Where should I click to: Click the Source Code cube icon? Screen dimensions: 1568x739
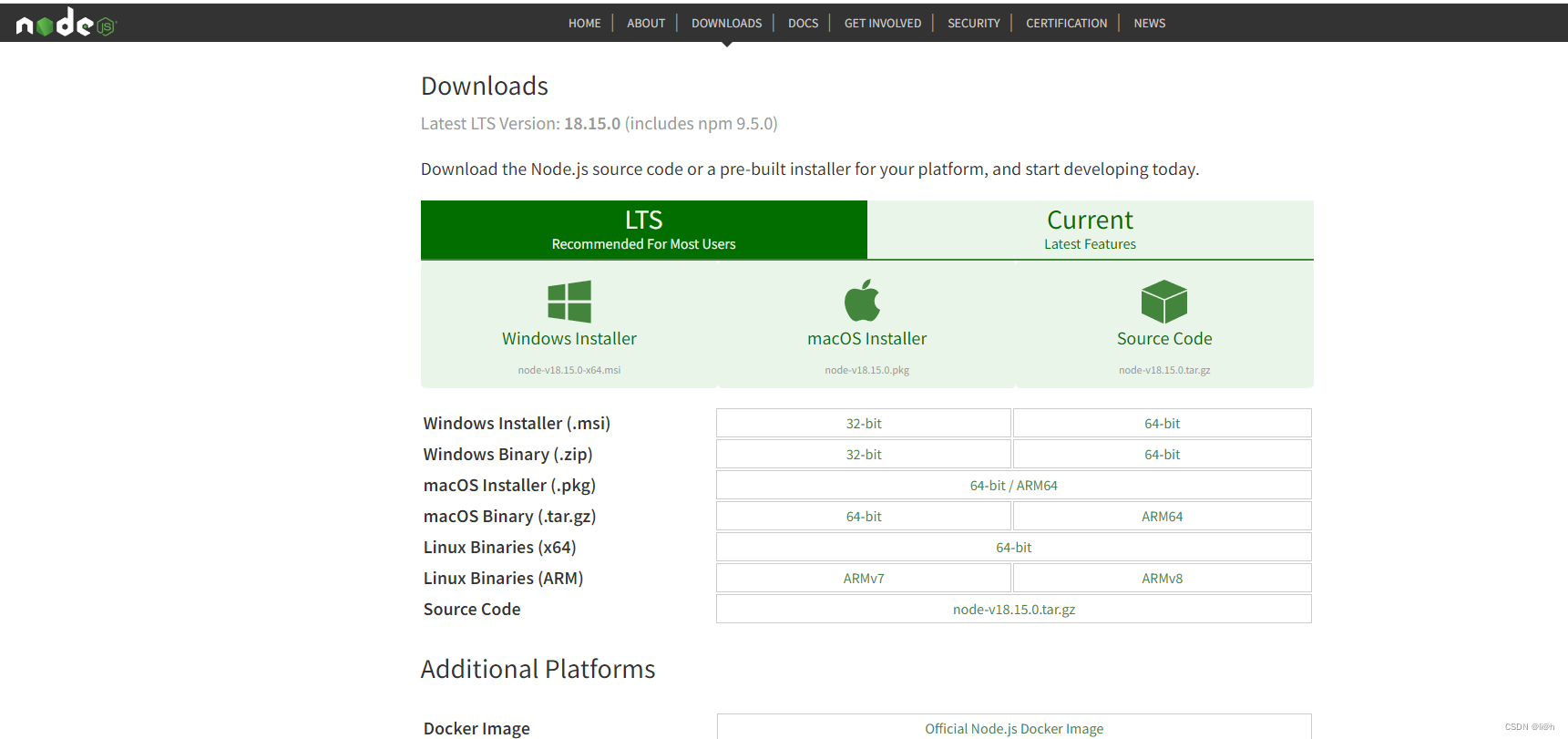coord(1164,302)
